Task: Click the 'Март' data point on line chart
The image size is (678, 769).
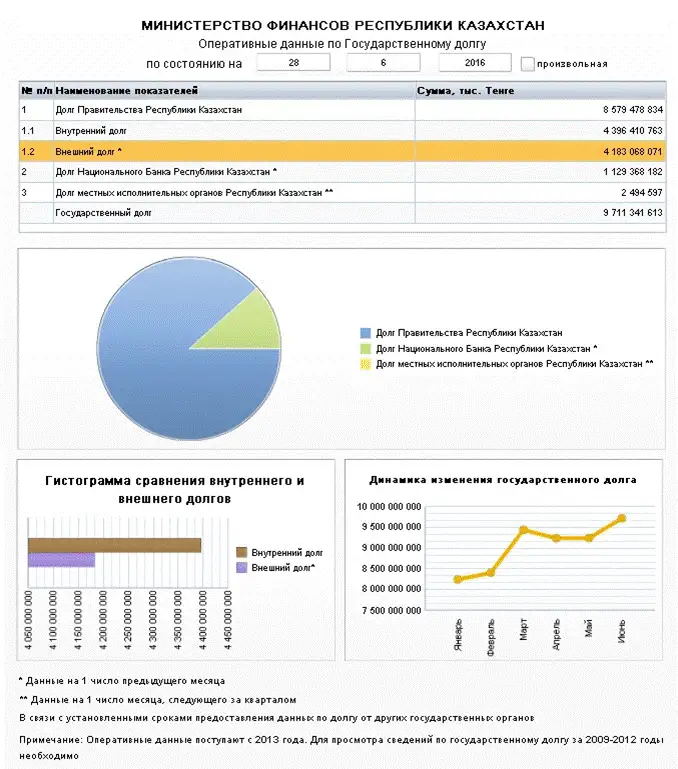Action: click(x=523, y=530)
